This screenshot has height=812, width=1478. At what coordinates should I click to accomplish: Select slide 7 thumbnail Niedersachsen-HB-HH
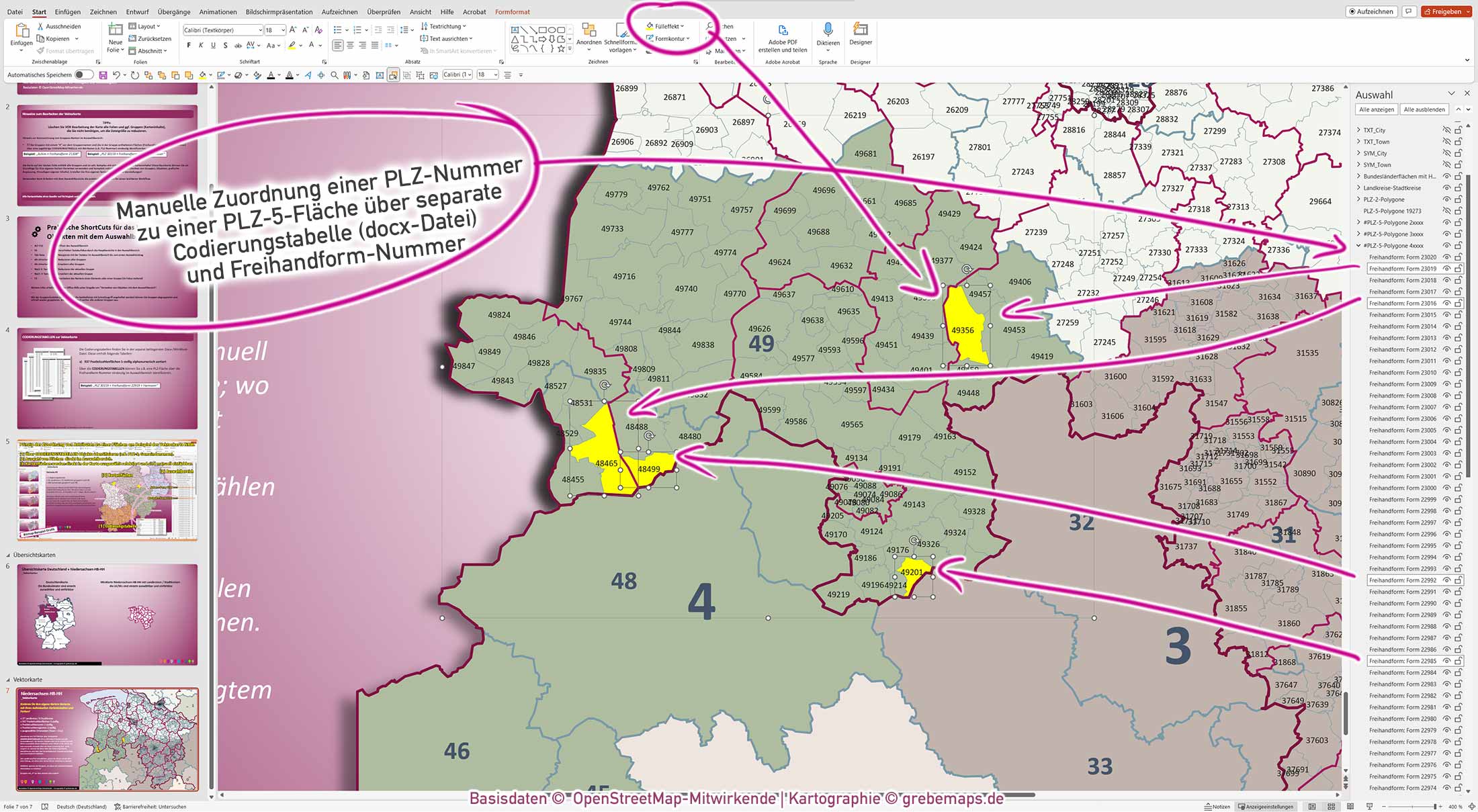[x=106, y=739]
